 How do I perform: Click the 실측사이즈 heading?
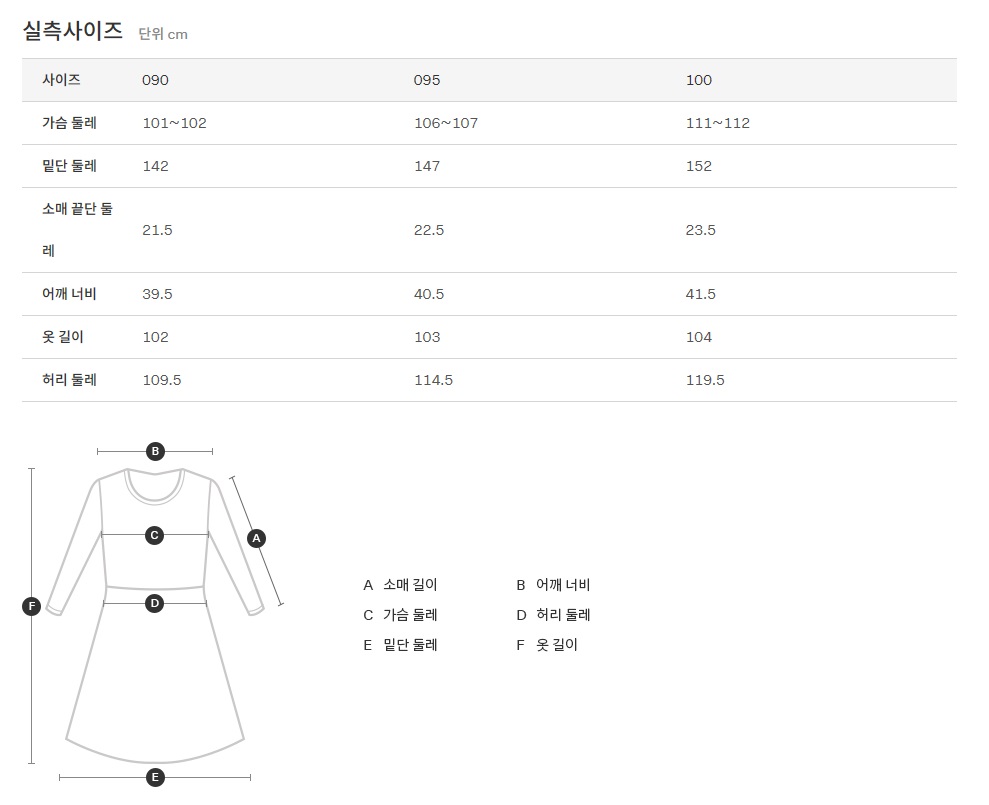(x=73, y=31)
